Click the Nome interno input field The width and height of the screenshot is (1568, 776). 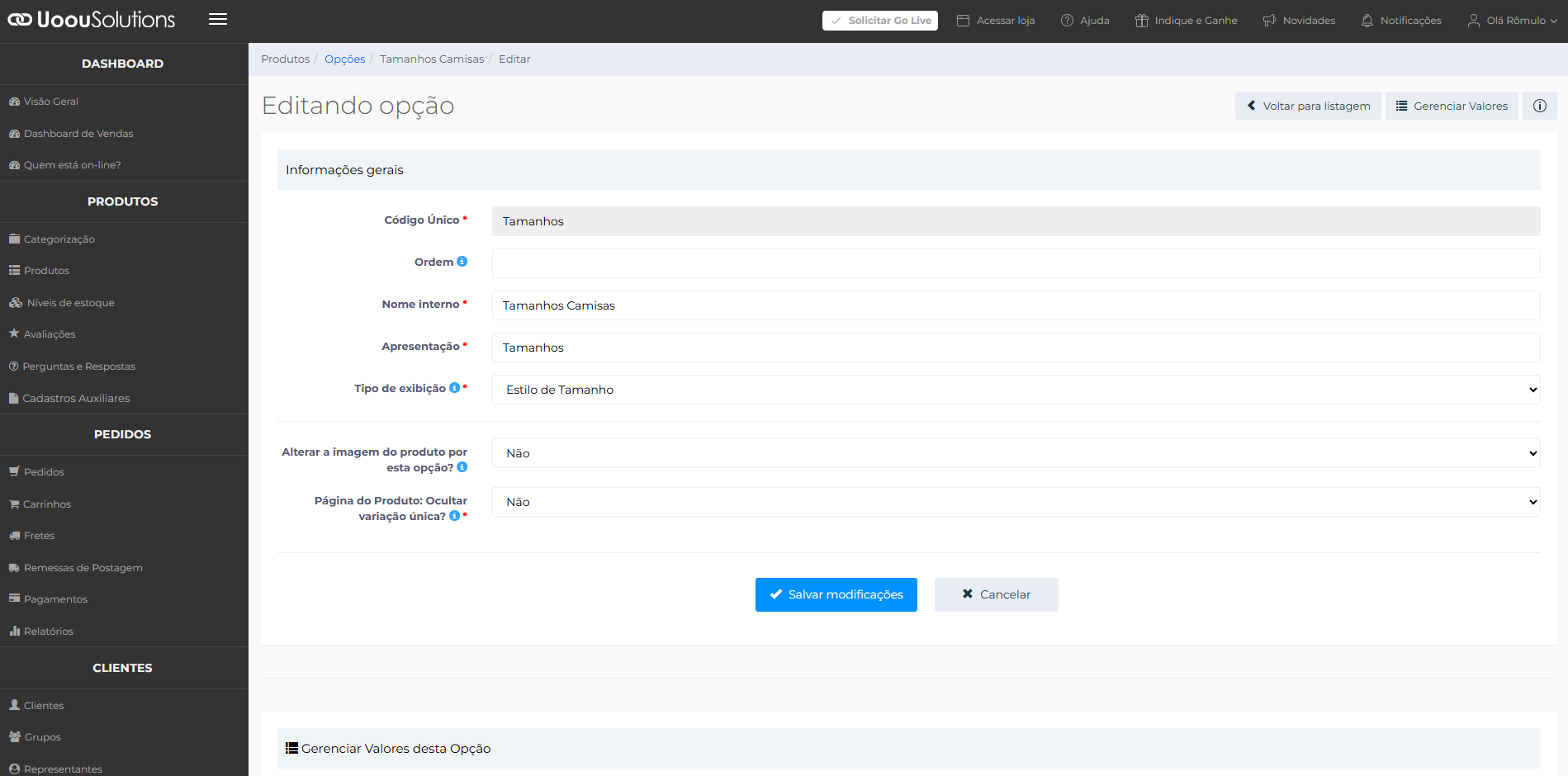tap(1016, 305)
